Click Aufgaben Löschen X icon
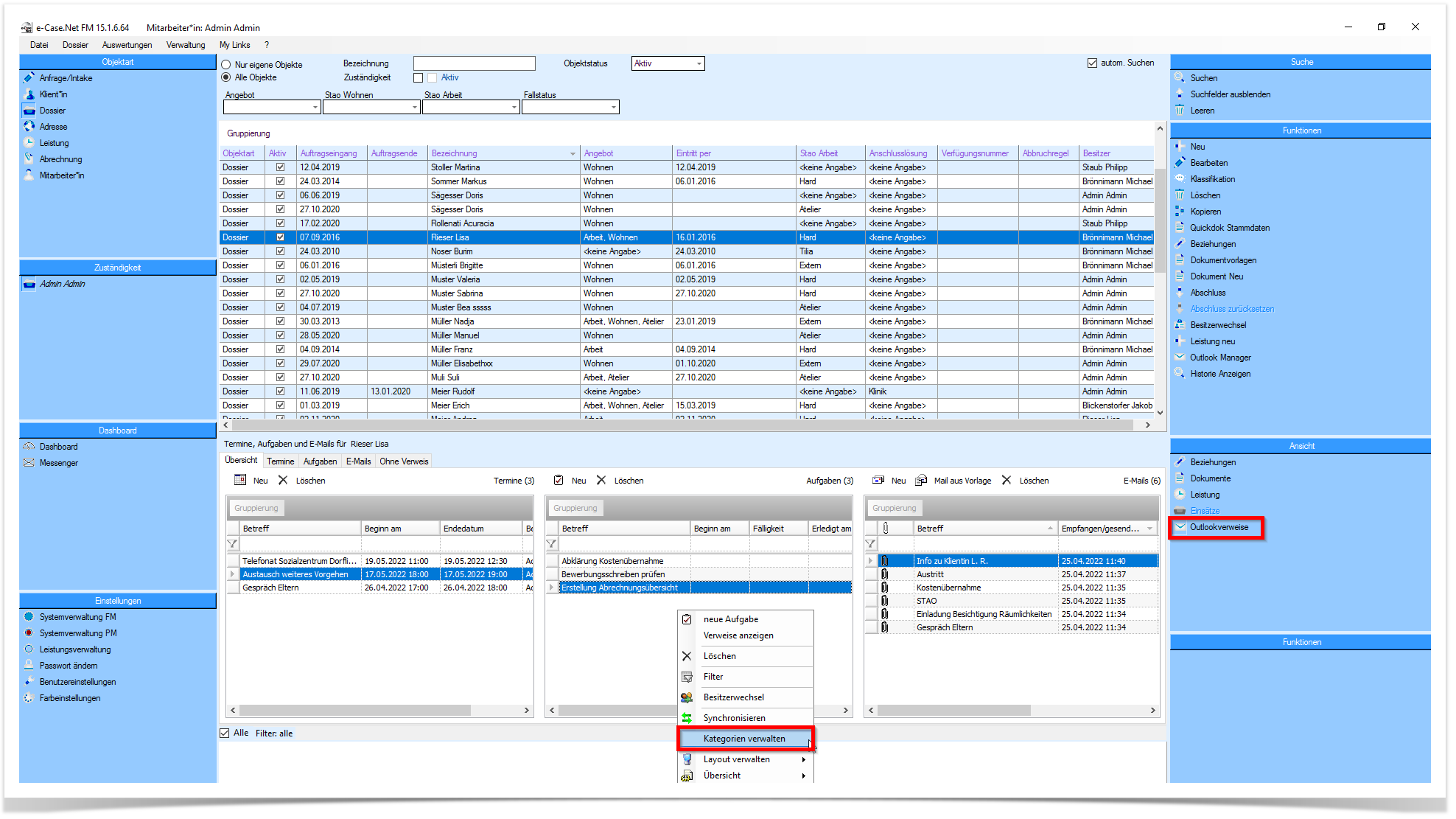This screenshot has width=1456, height=819. click(x=601, y=480)
